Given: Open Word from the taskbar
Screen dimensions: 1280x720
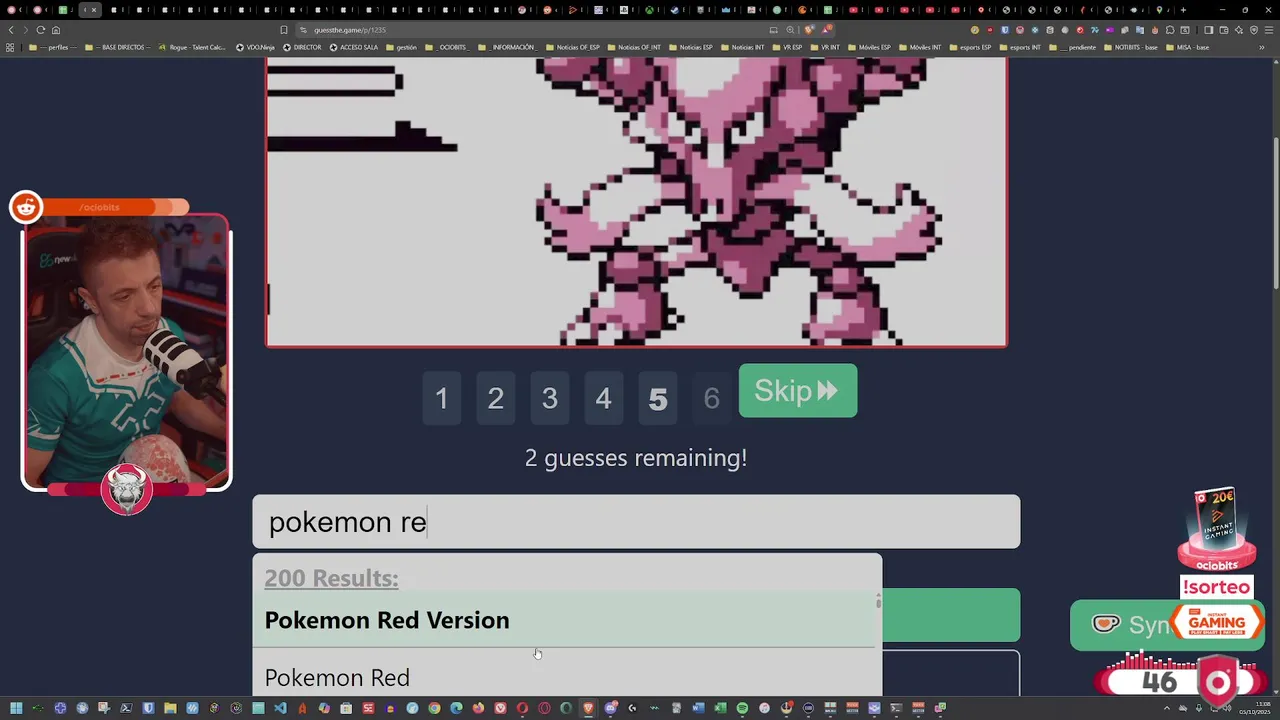Looking at the screenshot, I should click(698, 708).
